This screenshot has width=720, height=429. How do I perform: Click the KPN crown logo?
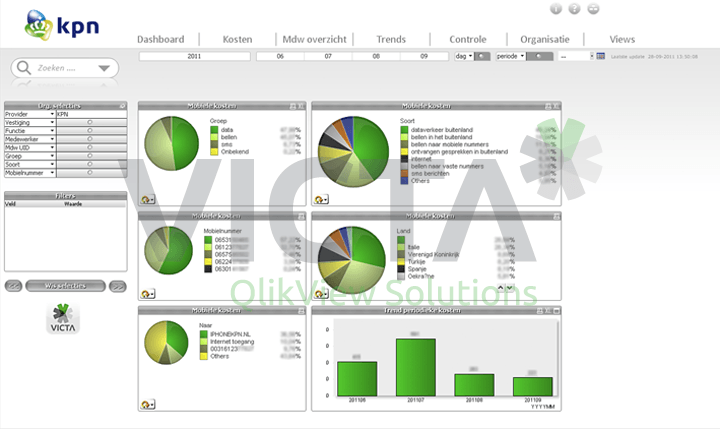pos(38,25)
